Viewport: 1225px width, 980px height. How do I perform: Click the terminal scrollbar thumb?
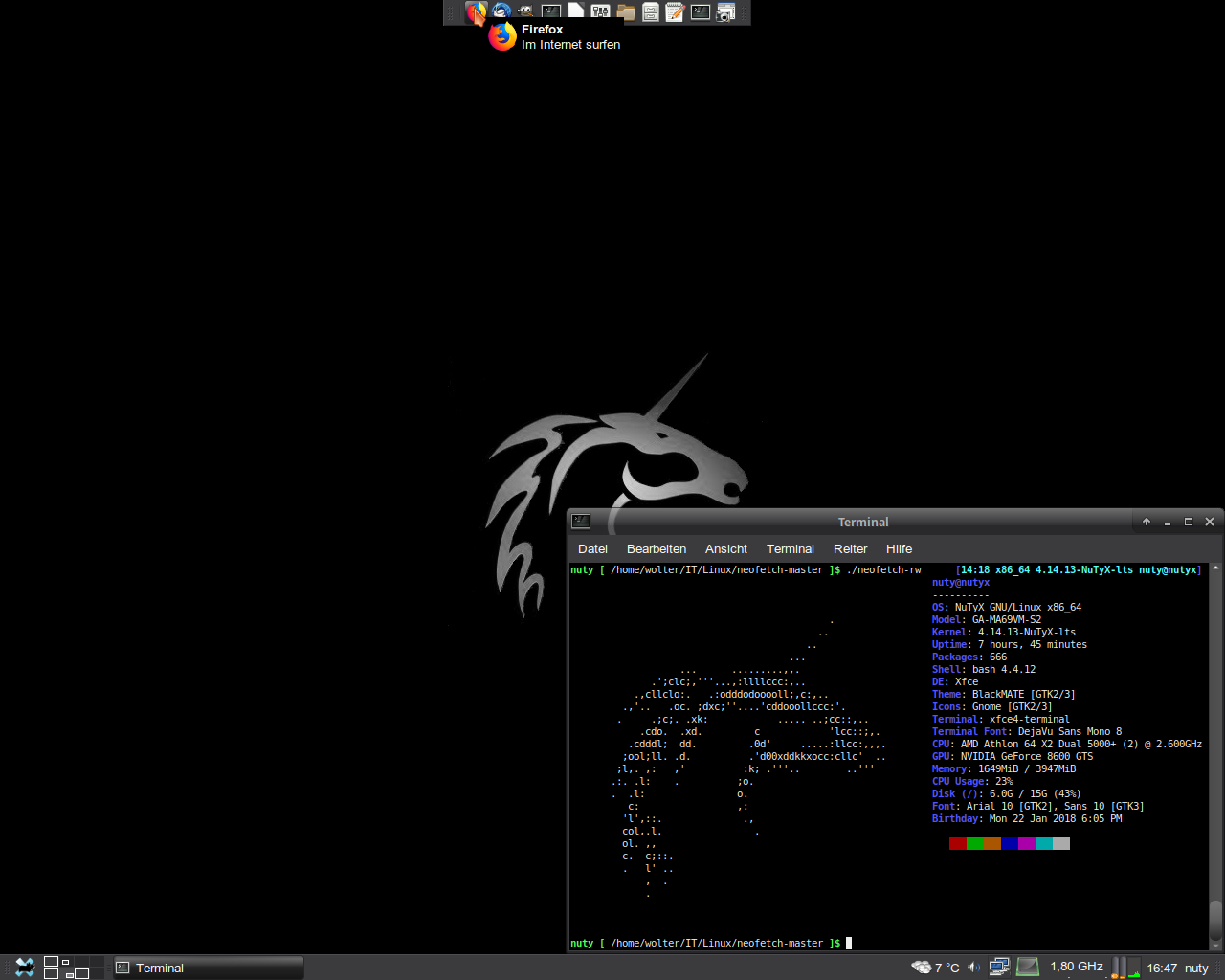[x=1215, y=920]
